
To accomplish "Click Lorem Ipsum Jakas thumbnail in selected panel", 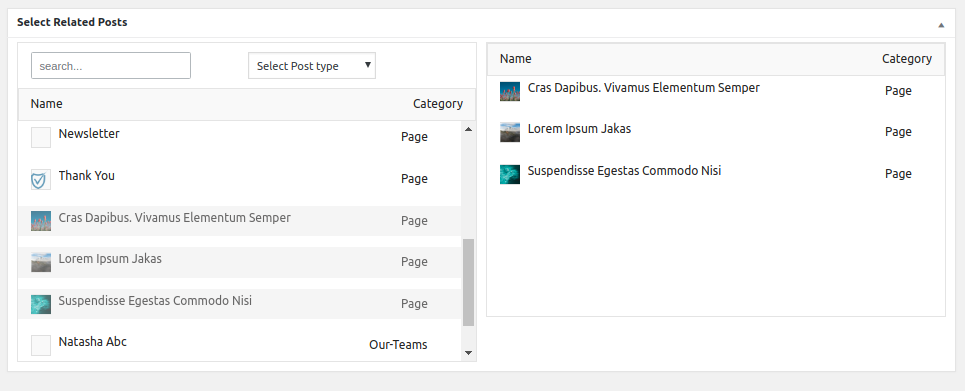I will (510, 132).
